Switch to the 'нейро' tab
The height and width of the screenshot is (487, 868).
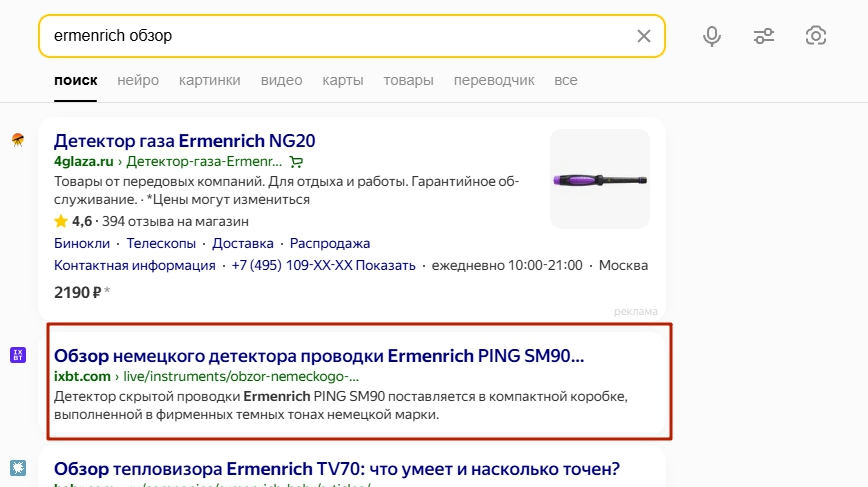click(138, 80)
